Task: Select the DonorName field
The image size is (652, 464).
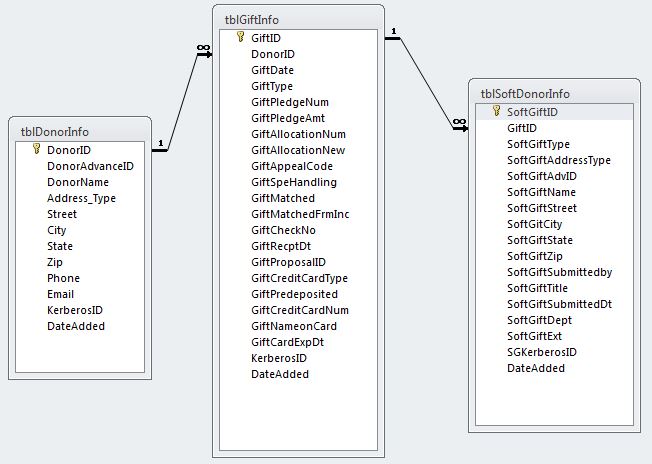Action: coord(80,182)
